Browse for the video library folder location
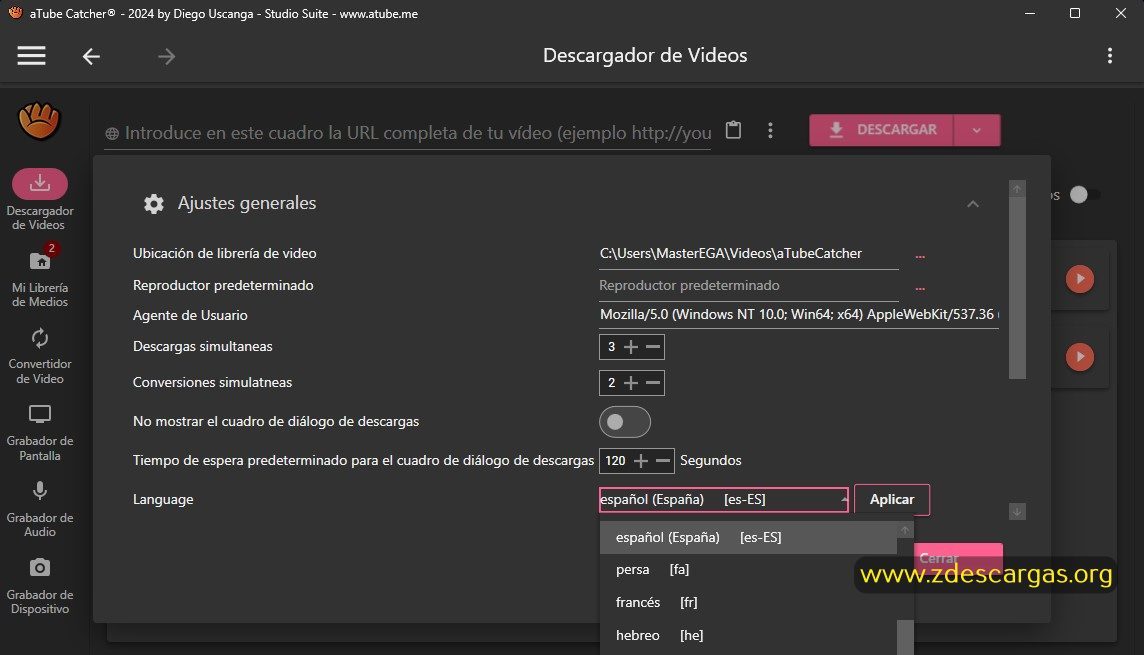1144x655 pixels. (x=920, y=255)
